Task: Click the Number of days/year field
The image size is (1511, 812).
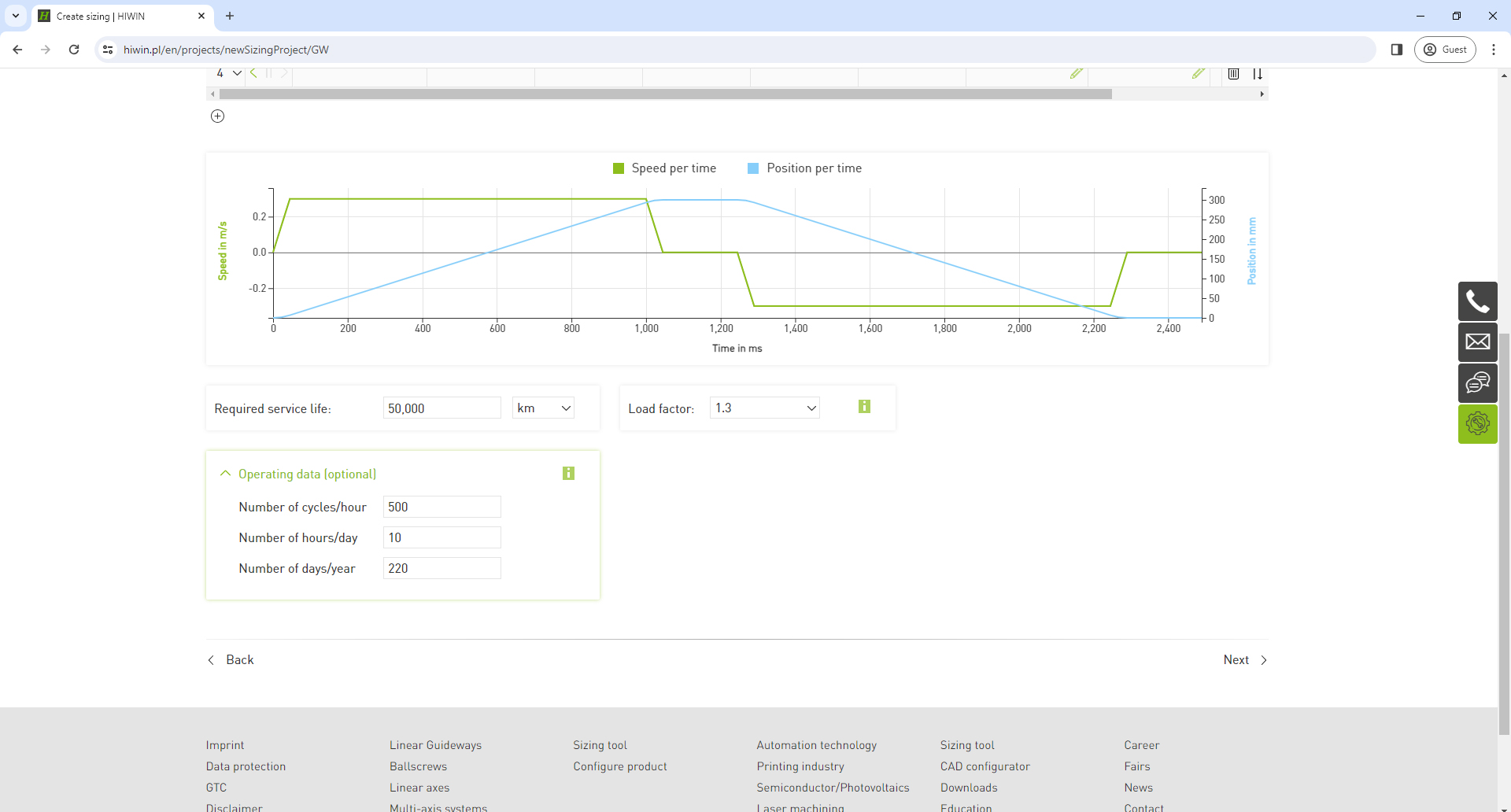Action: pos(442,568)
